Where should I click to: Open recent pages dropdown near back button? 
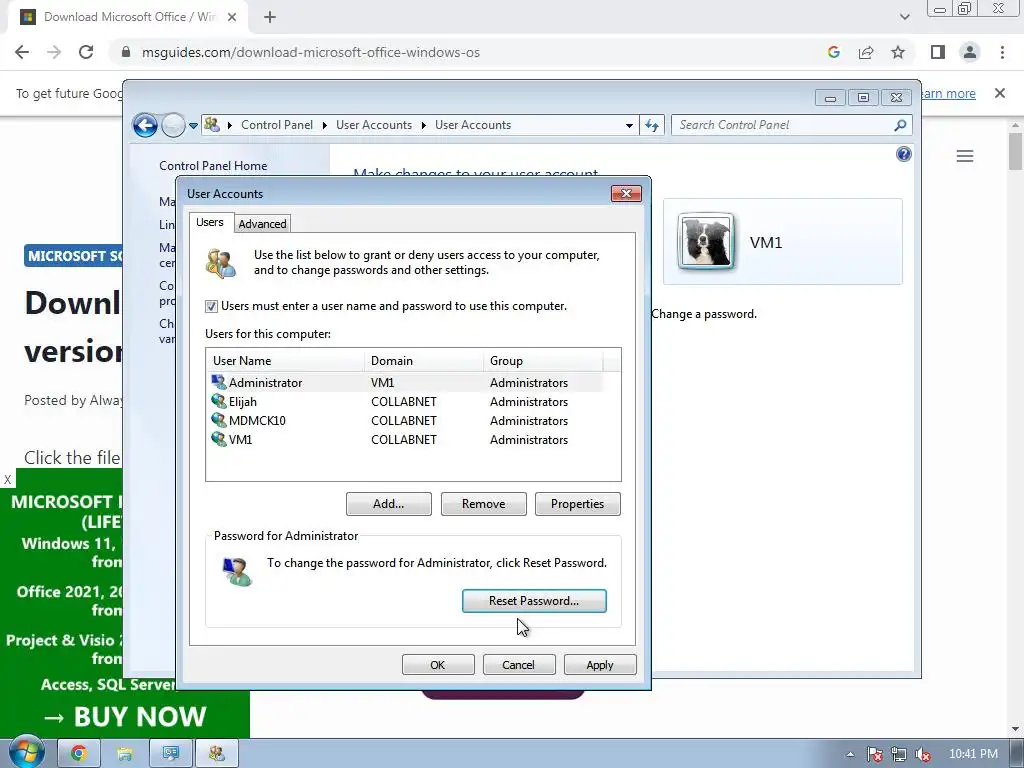pos(193,125)
